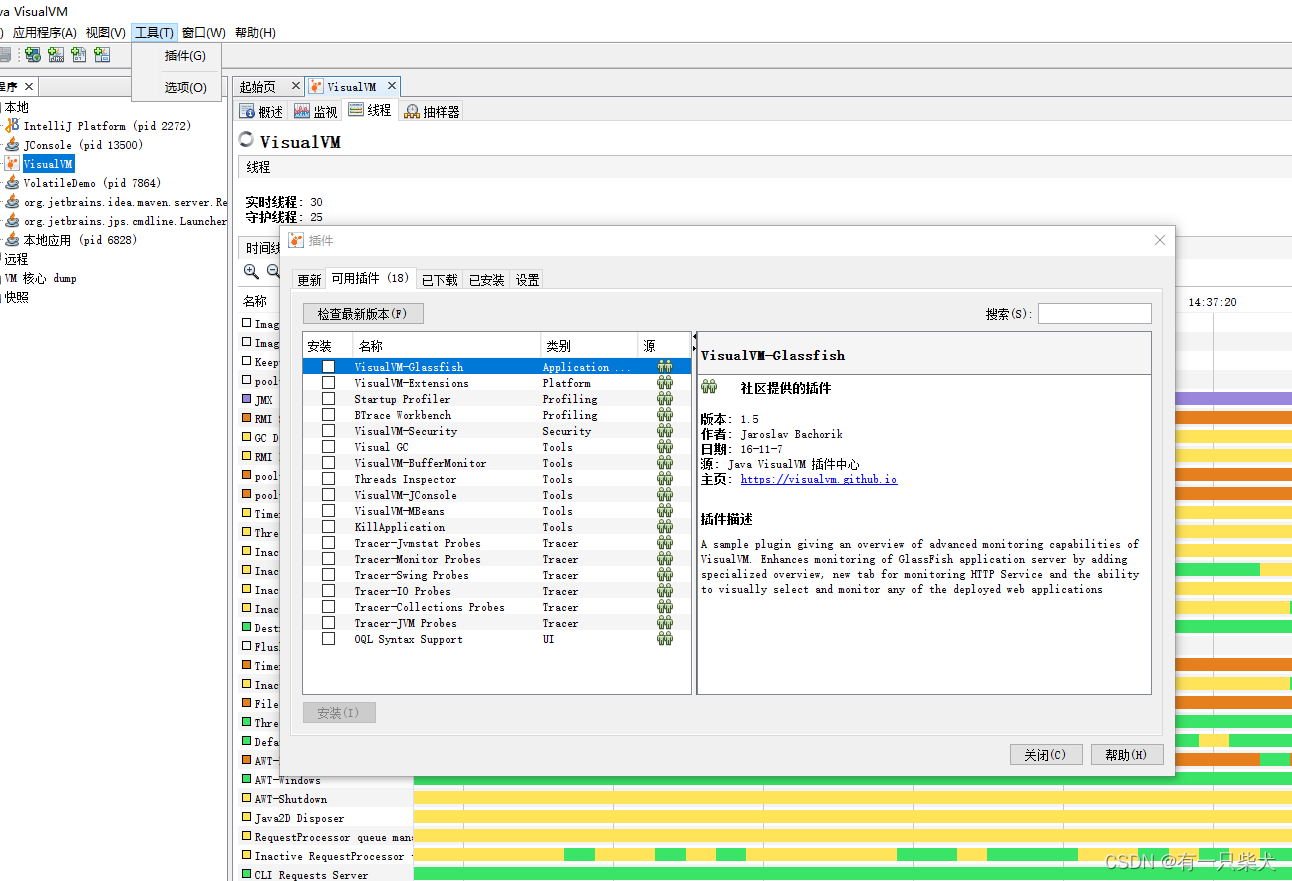Check the Tracer-Swing Probes install checkbox

tap(328, 575)
